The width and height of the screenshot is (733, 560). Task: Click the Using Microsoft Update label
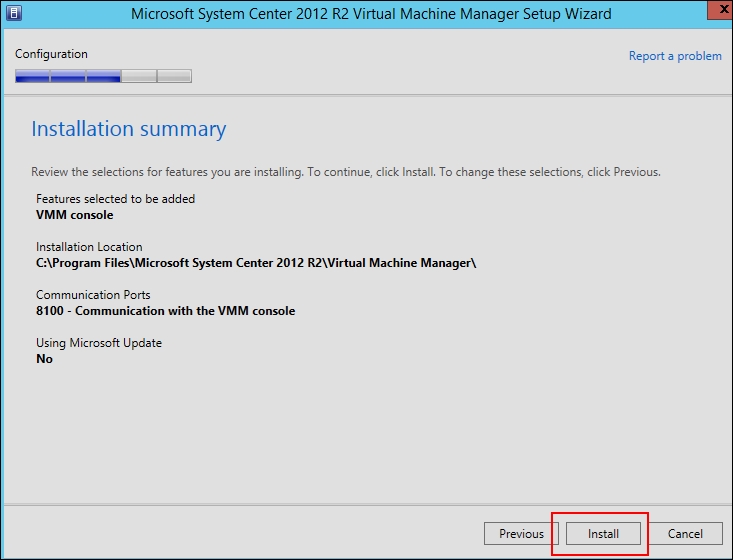point(99,343)
